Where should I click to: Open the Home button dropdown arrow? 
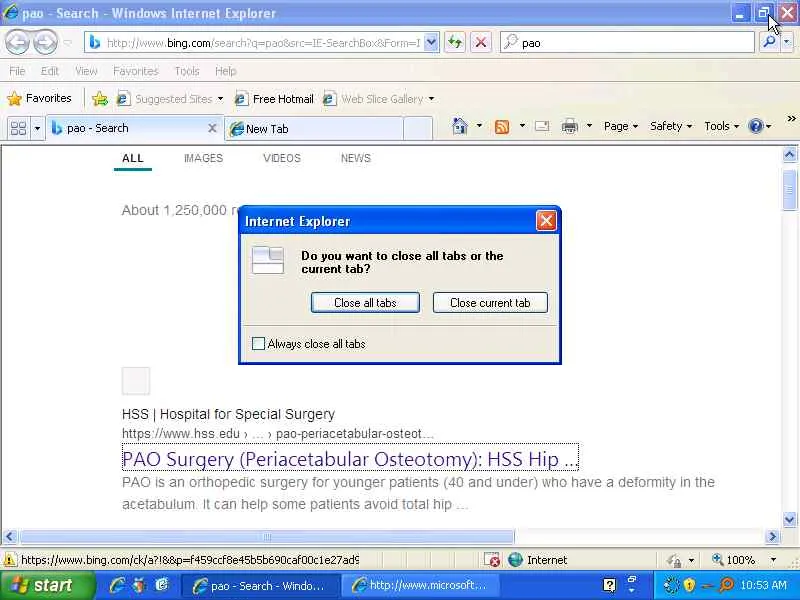[x=479, y=126]
